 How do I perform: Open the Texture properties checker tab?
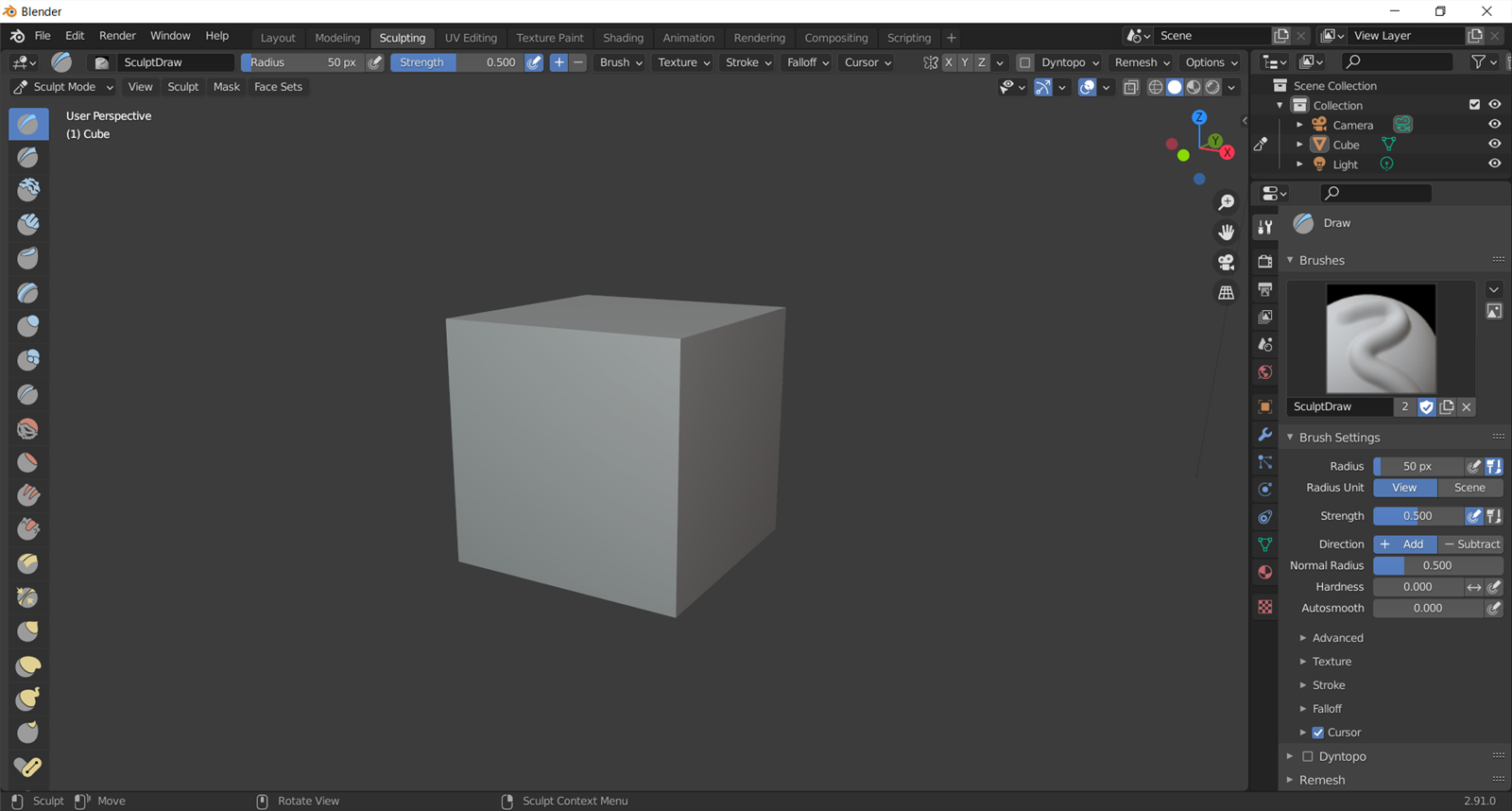tap(1264, 607)
